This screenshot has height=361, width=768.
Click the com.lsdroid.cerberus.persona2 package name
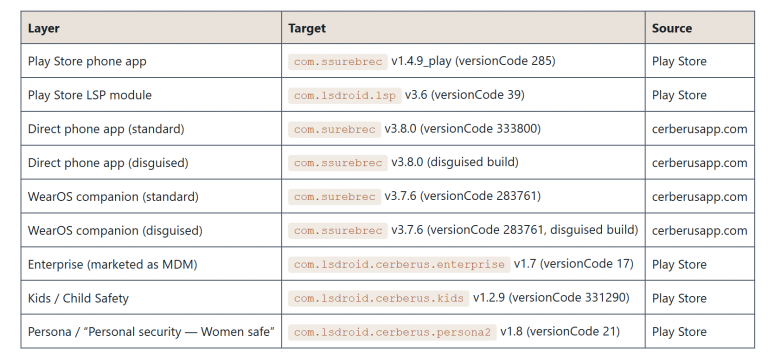pyautogui.click(x=392, y=332)
